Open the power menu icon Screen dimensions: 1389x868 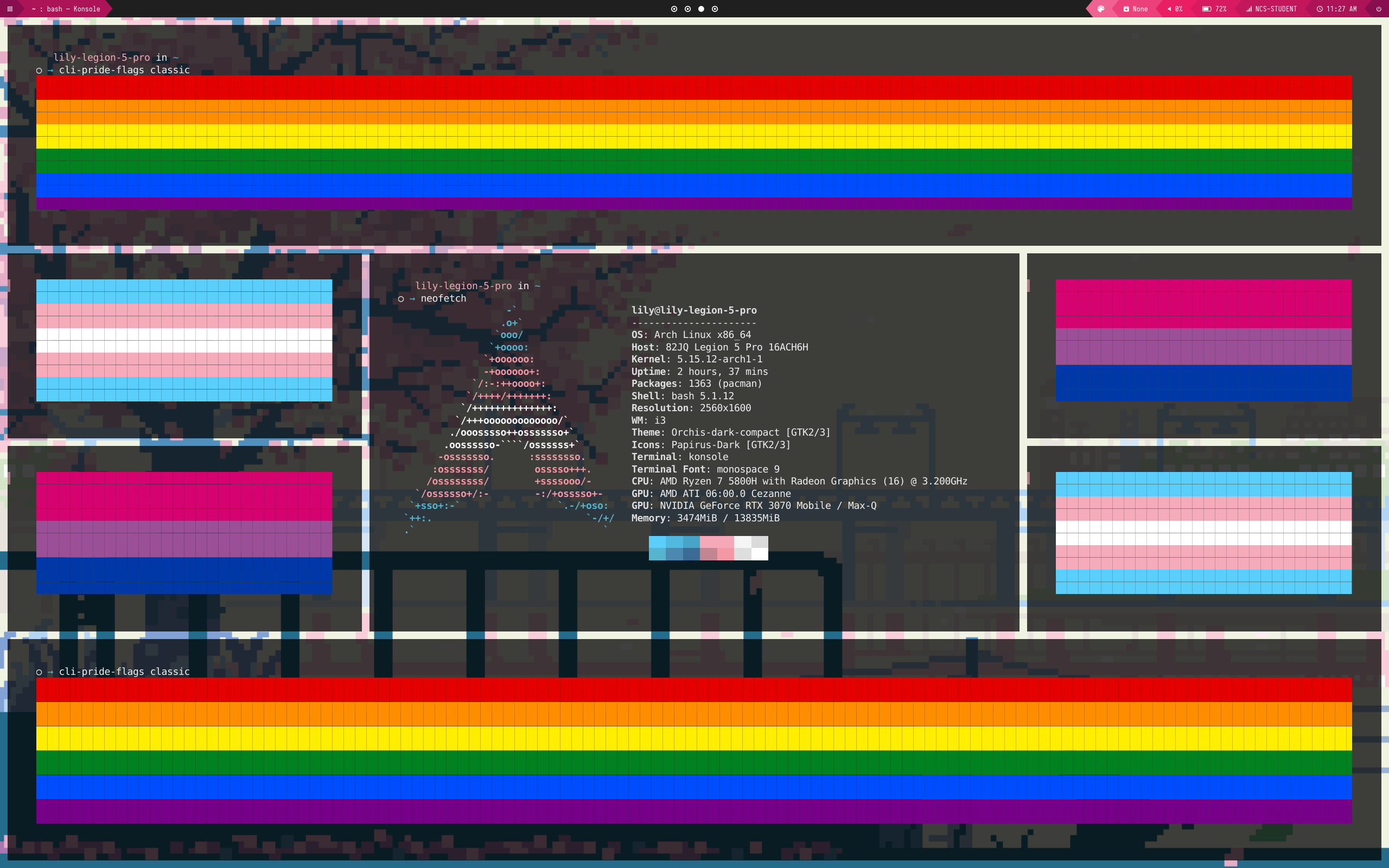1378,9
